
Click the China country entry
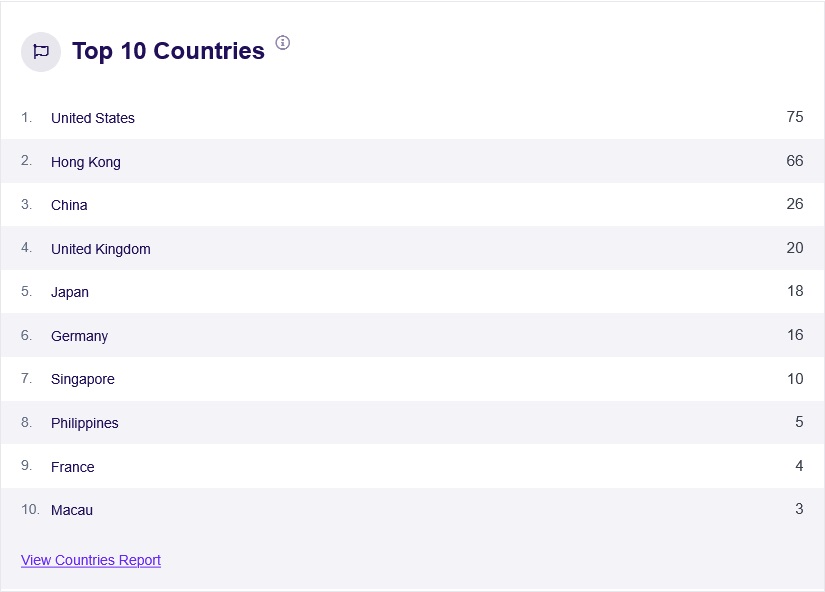click(x=69, y=205)
